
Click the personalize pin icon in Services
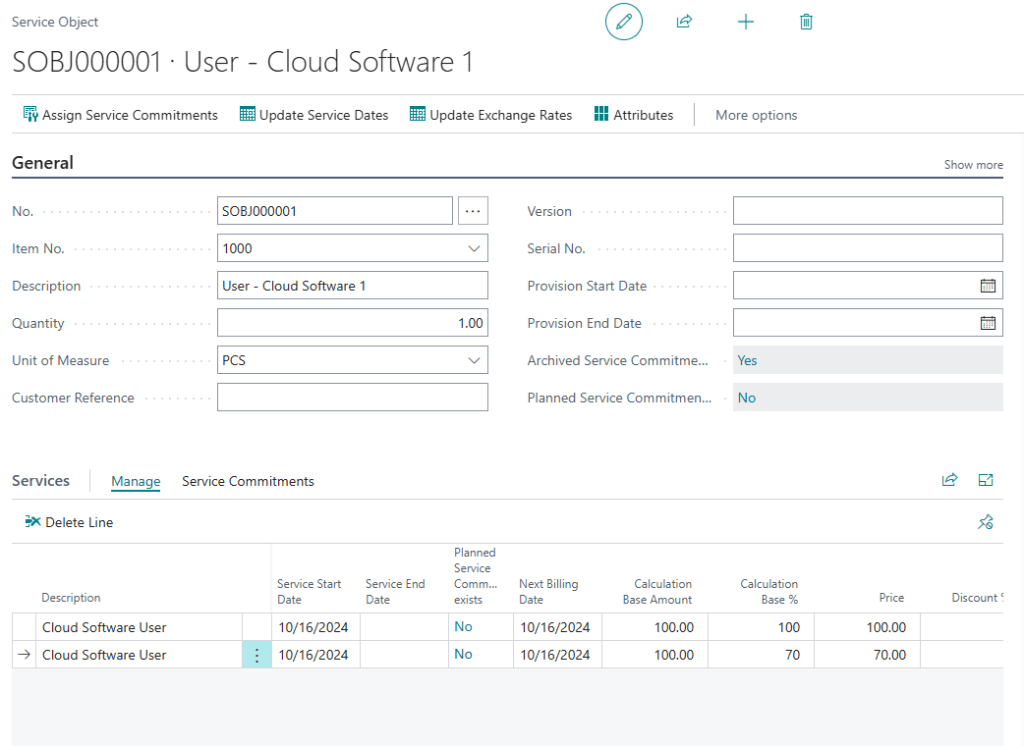(985, 522)
